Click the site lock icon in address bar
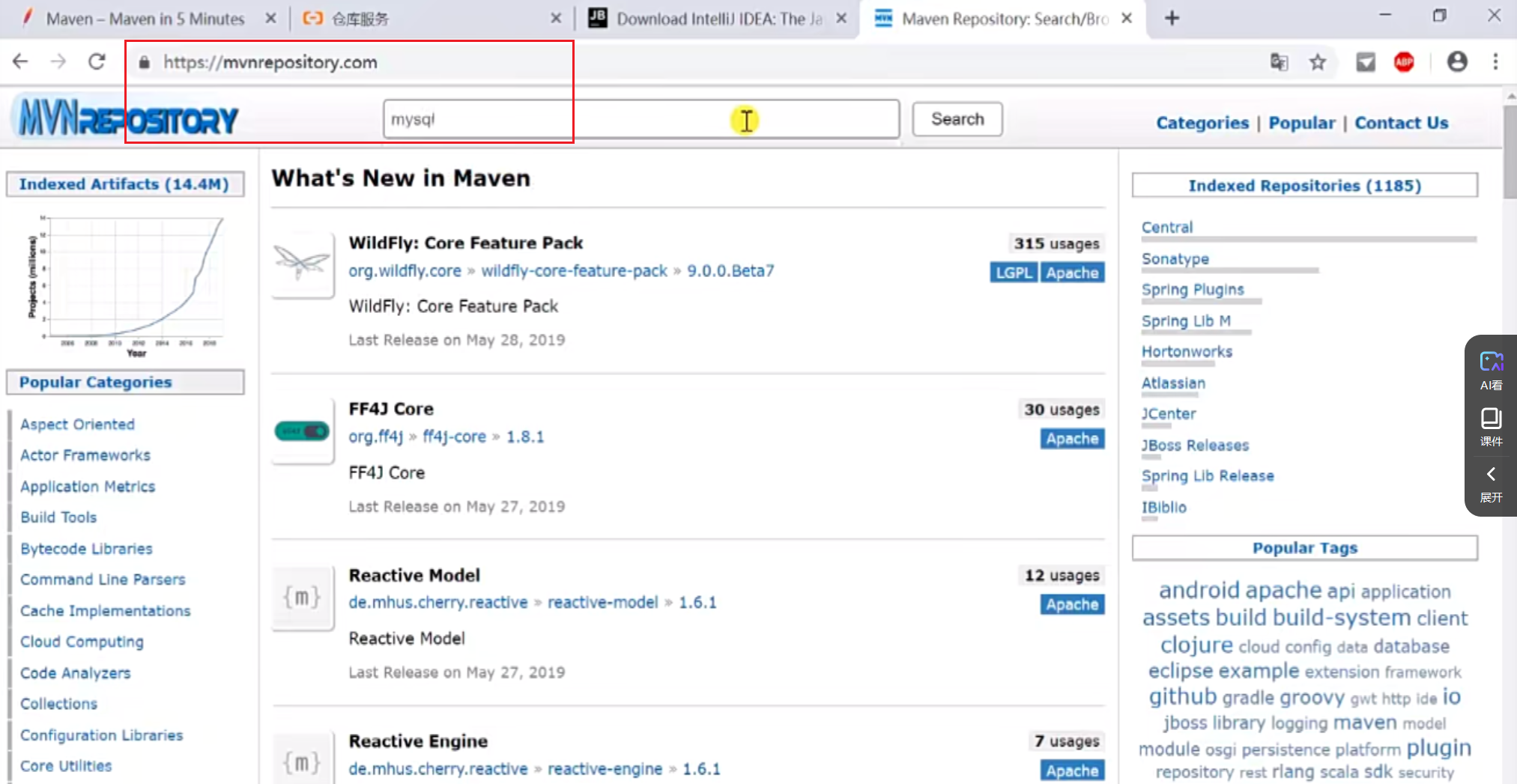This screenshot has width=1517, height=784. point(145,62)
